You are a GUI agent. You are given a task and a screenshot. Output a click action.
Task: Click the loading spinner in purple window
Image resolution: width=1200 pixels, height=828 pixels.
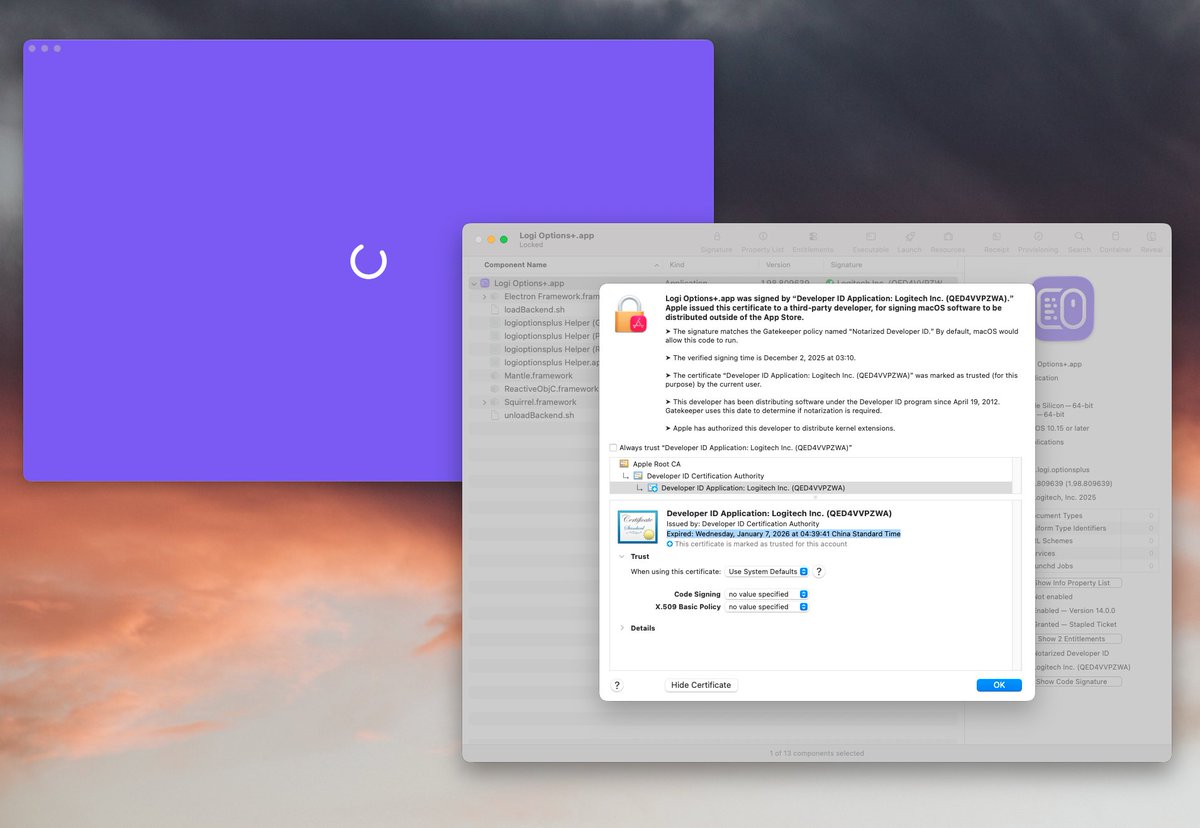click(368, 261)
